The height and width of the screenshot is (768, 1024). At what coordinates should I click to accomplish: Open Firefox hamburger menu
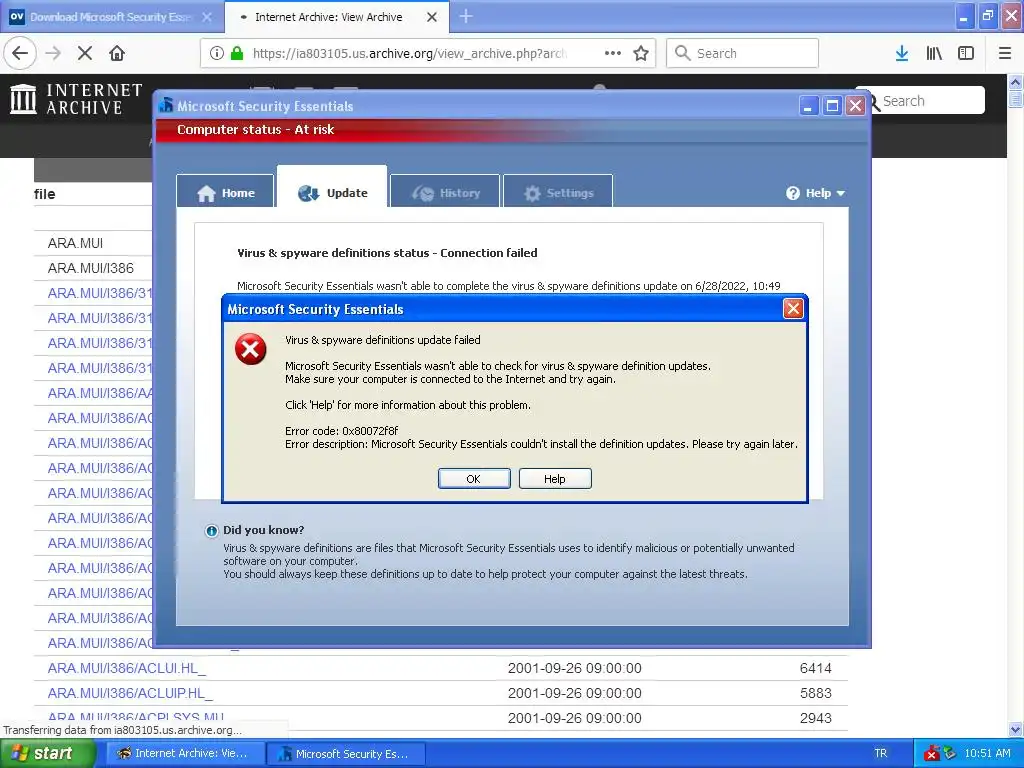tap(1005, 53)
